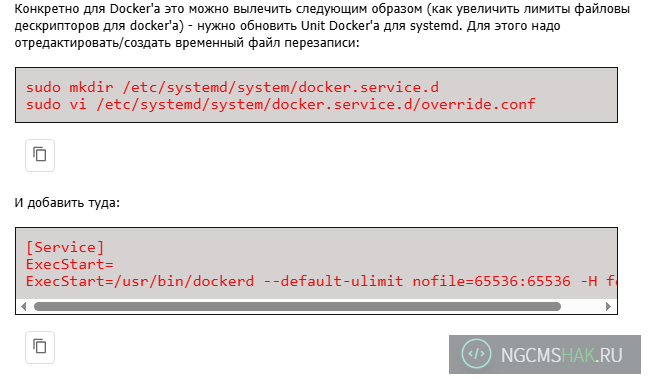The width and height of the screenshot is (651, 384).
Task: Click scrollbar track right of the thumb
Action: 582,307
